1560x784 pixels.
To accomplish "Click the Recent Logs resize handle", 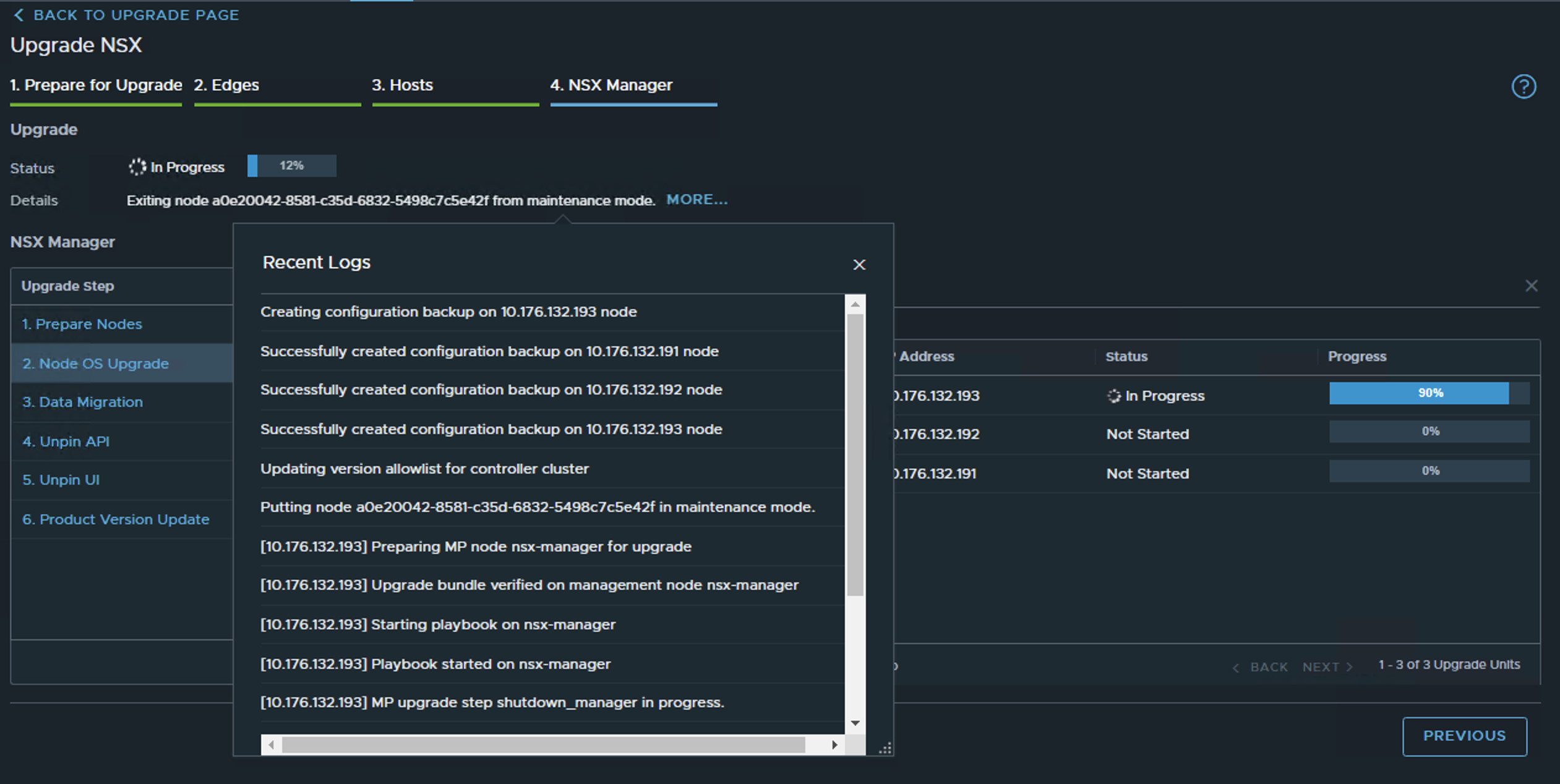I will tap(885, 749).
